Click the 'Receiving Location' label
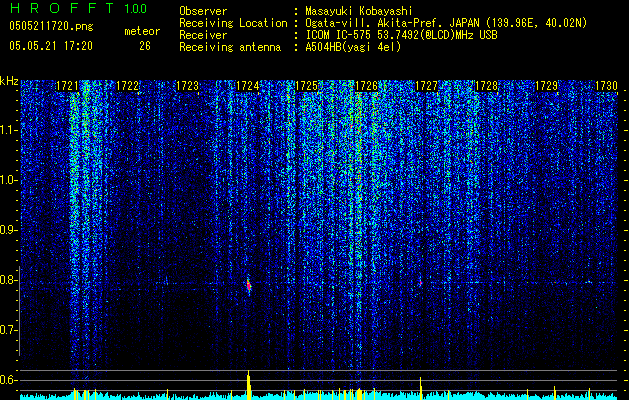Image resolution: width=629 pixels, height=400 pixels. (233, 23)
